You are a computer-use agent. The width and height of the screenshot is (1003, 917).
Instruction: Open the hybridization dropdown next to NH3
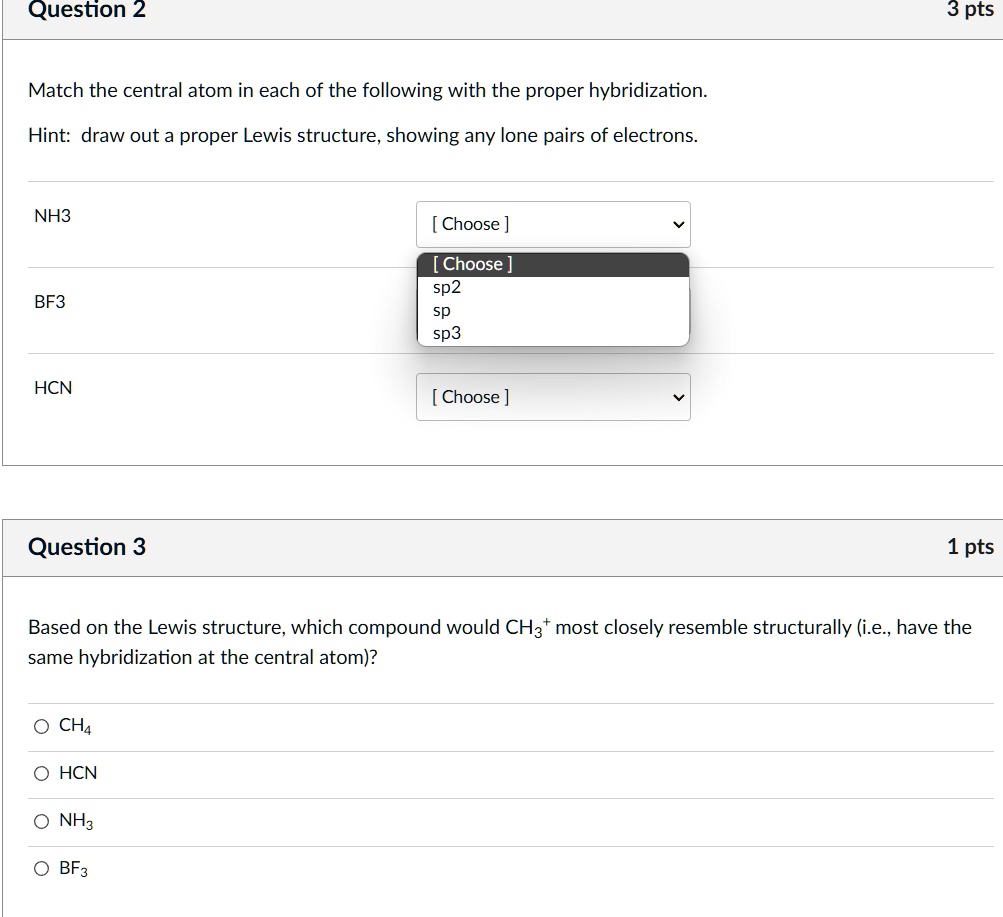pos(553,224)
